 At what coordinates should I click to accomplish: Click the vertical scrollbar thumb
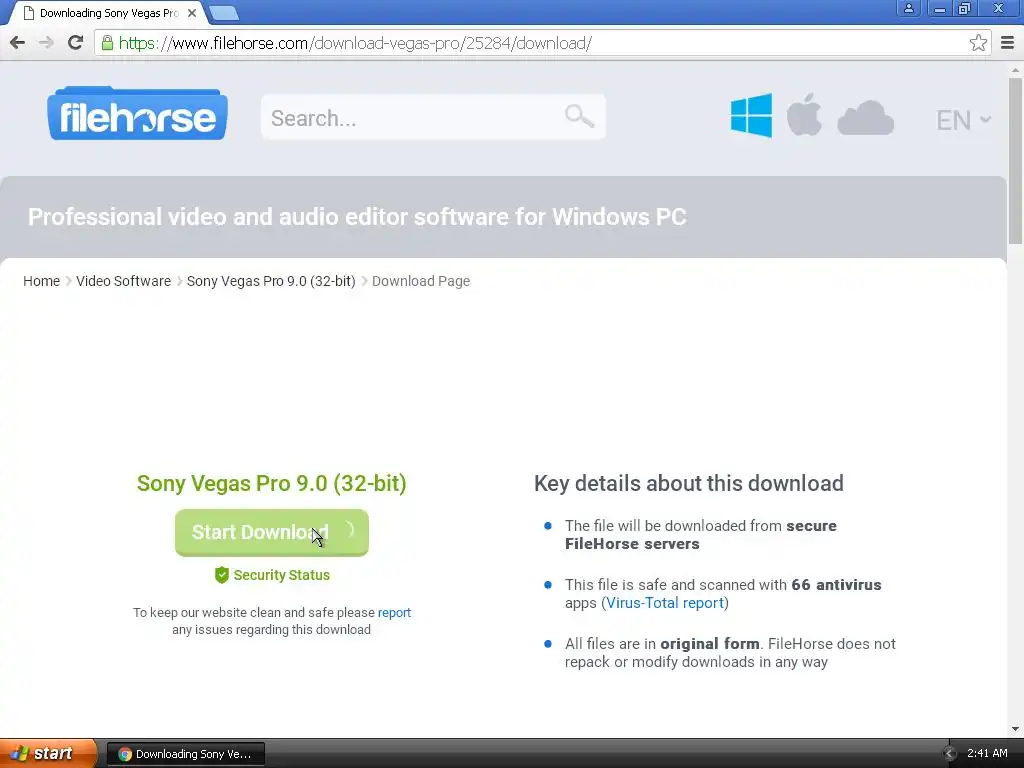[x=1016, y=160]
